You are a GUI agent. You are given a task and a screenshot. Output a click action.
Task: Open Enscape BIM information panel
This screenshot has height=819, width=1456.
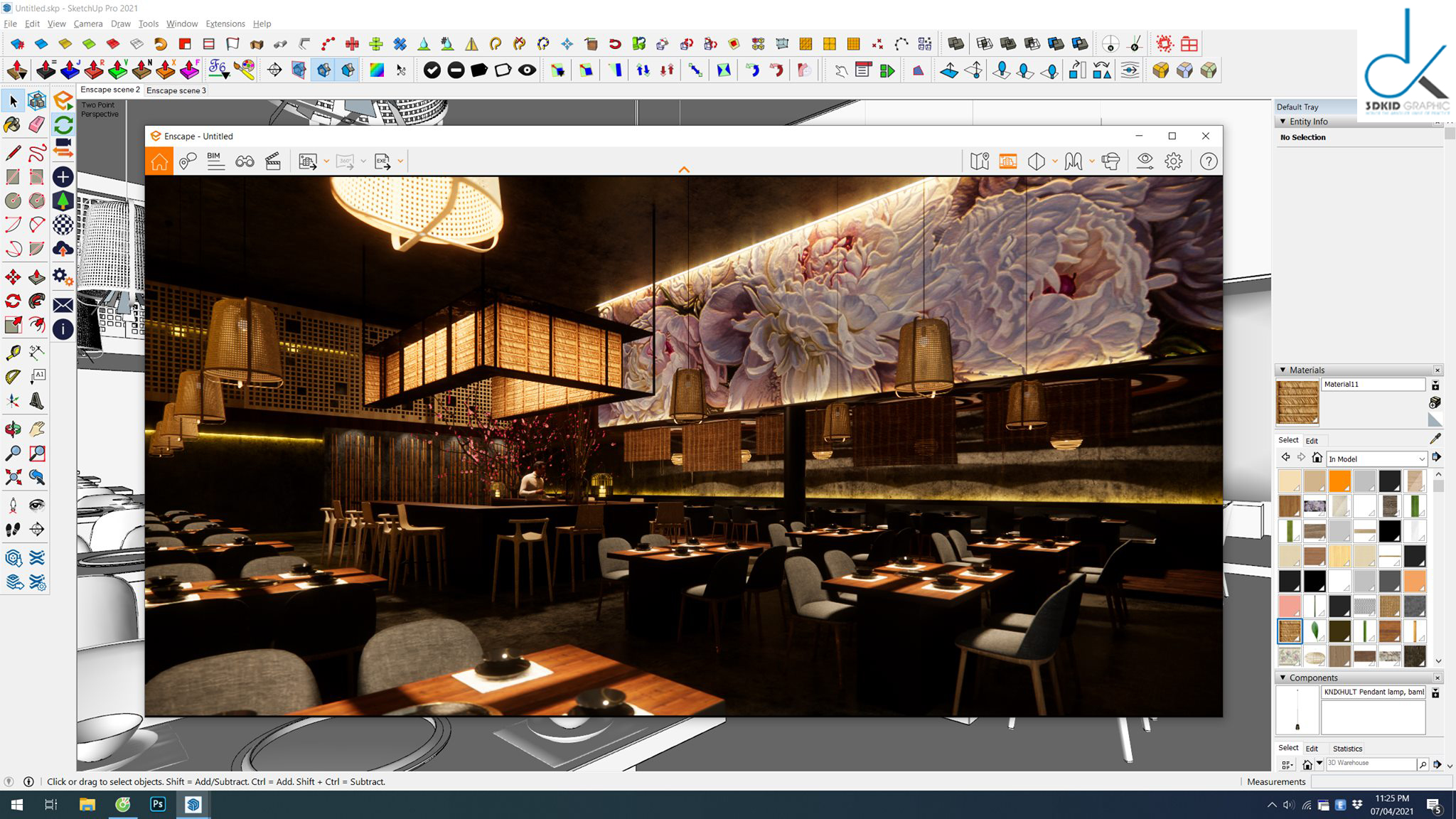tap(215, 161)
